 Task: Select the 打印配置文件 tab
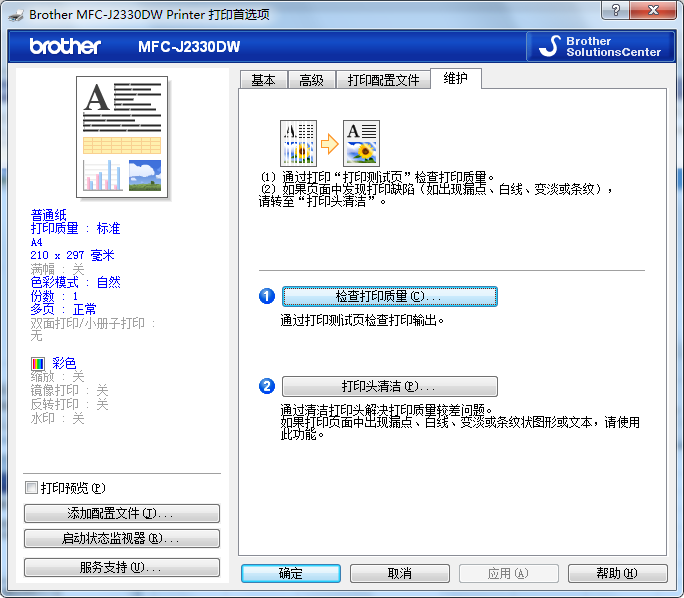click(x=383, y=80)
